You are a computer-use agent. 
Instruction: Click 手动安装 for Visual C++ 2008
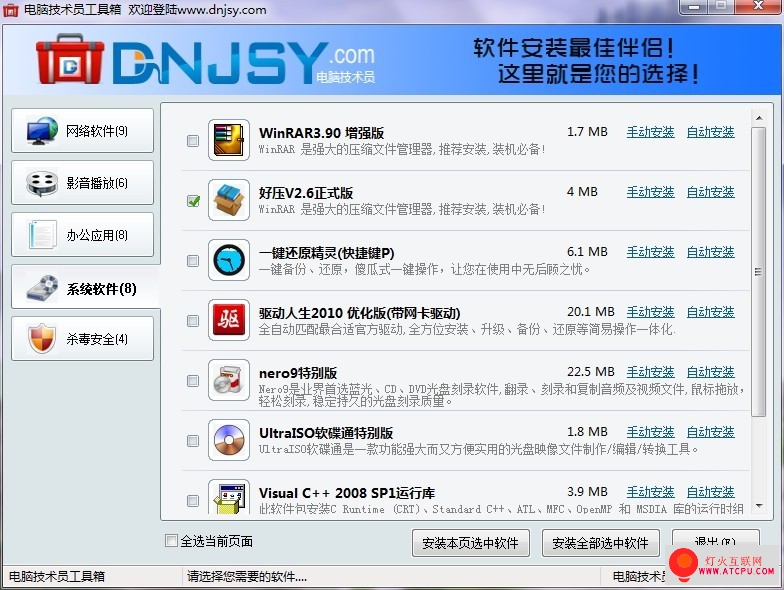650,492
